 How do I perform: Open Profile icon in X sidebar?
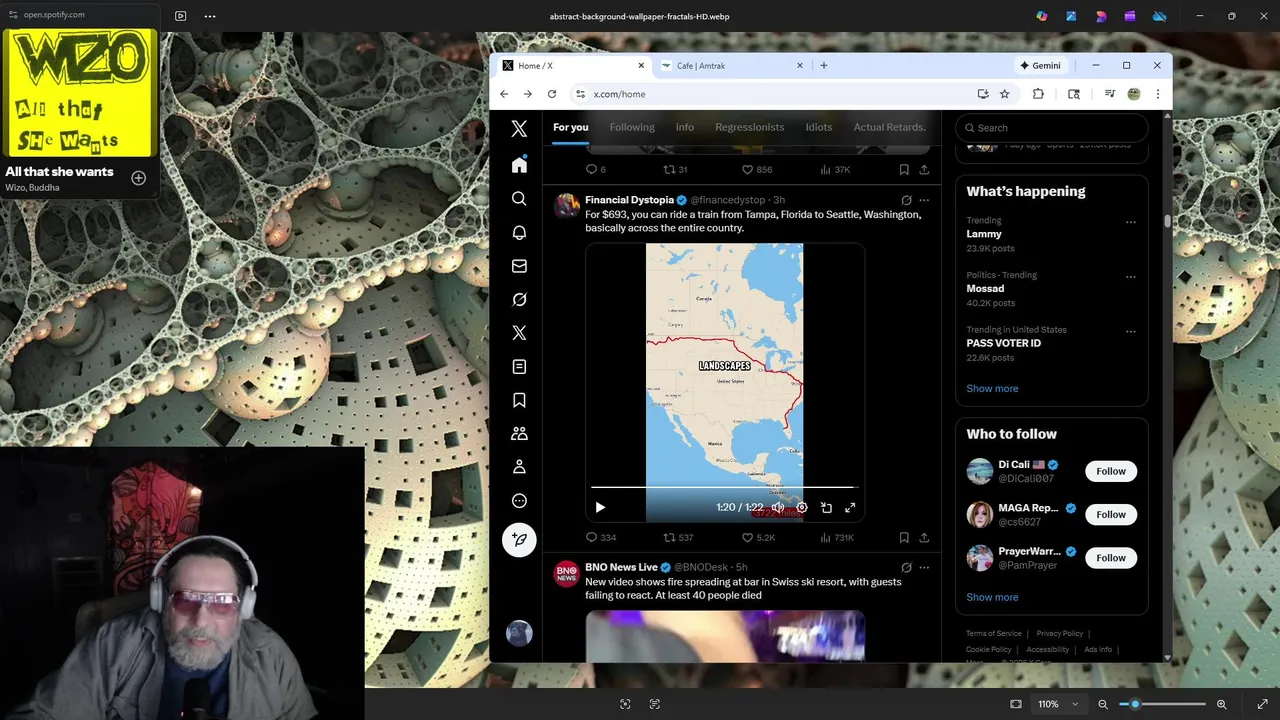click(x=519, y=467)
